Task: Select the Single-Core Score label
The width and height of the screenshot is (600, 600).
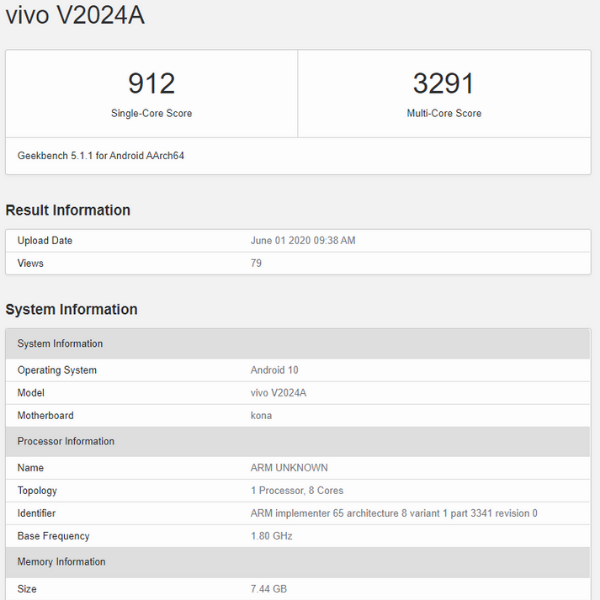Action: click(151, 113)
